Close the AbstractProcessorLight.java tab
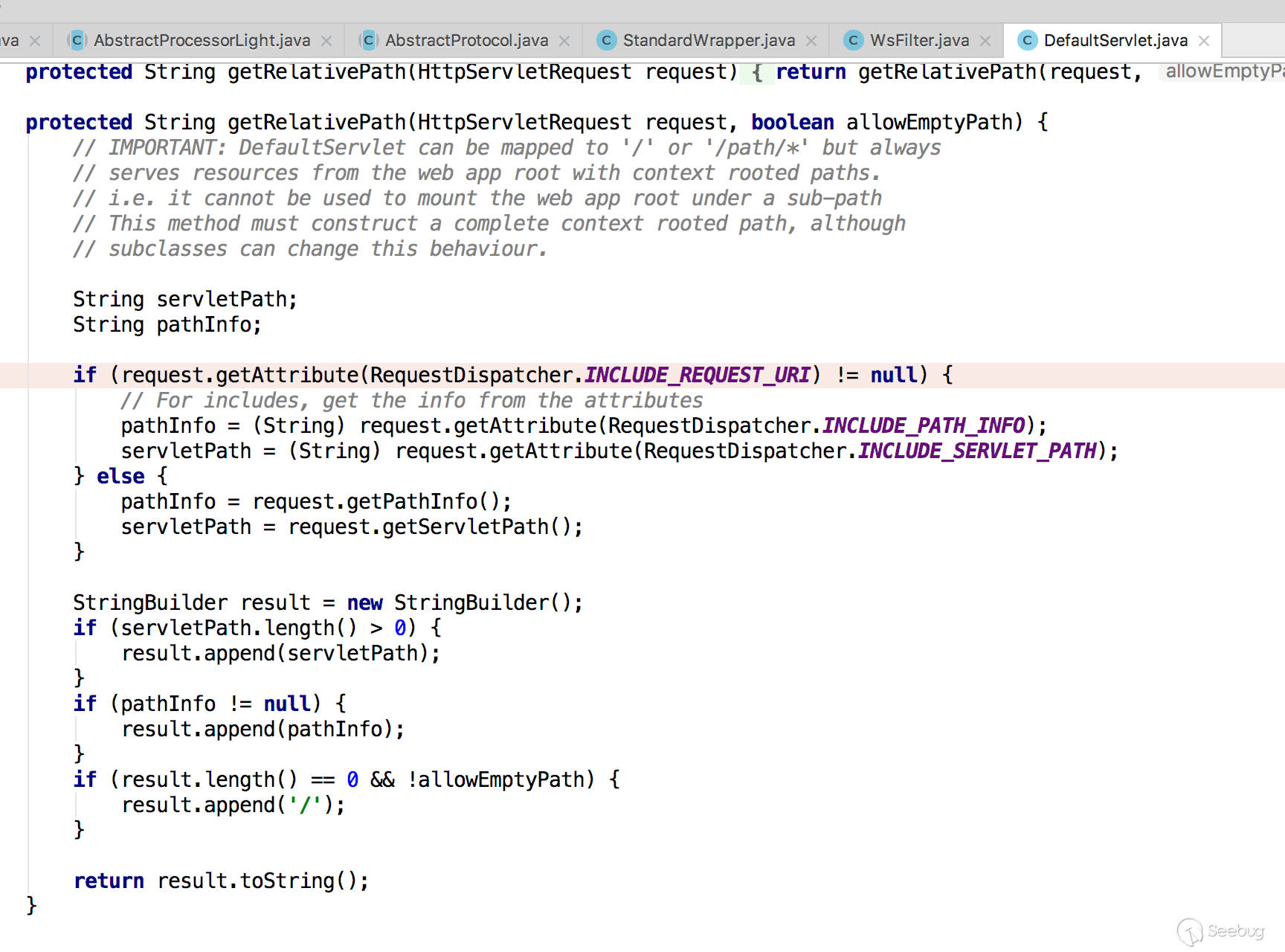1285x952 pixels. [326, 41]
